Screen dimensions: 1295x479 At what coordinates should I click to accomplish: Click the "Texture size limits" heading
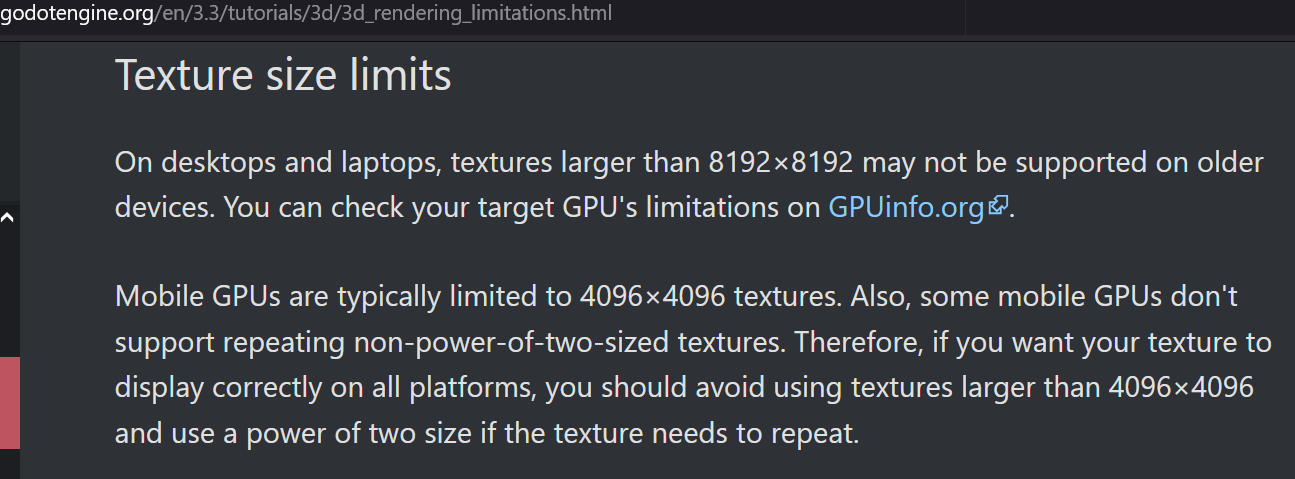tap(283, 75)
